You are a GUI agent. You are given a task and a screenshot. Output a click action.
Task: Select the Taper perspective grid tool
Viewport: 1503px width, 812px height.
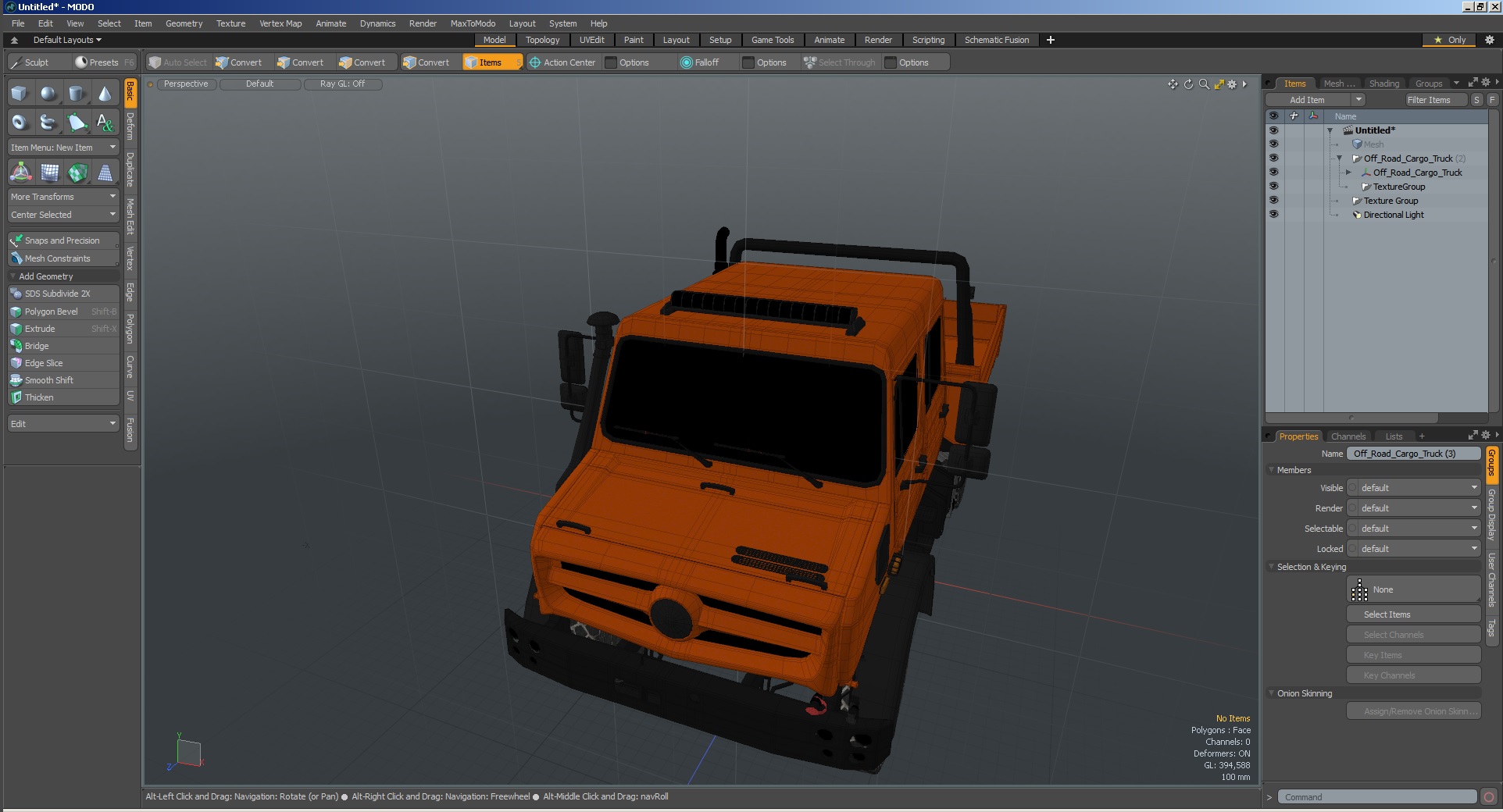tap(105, 173)
